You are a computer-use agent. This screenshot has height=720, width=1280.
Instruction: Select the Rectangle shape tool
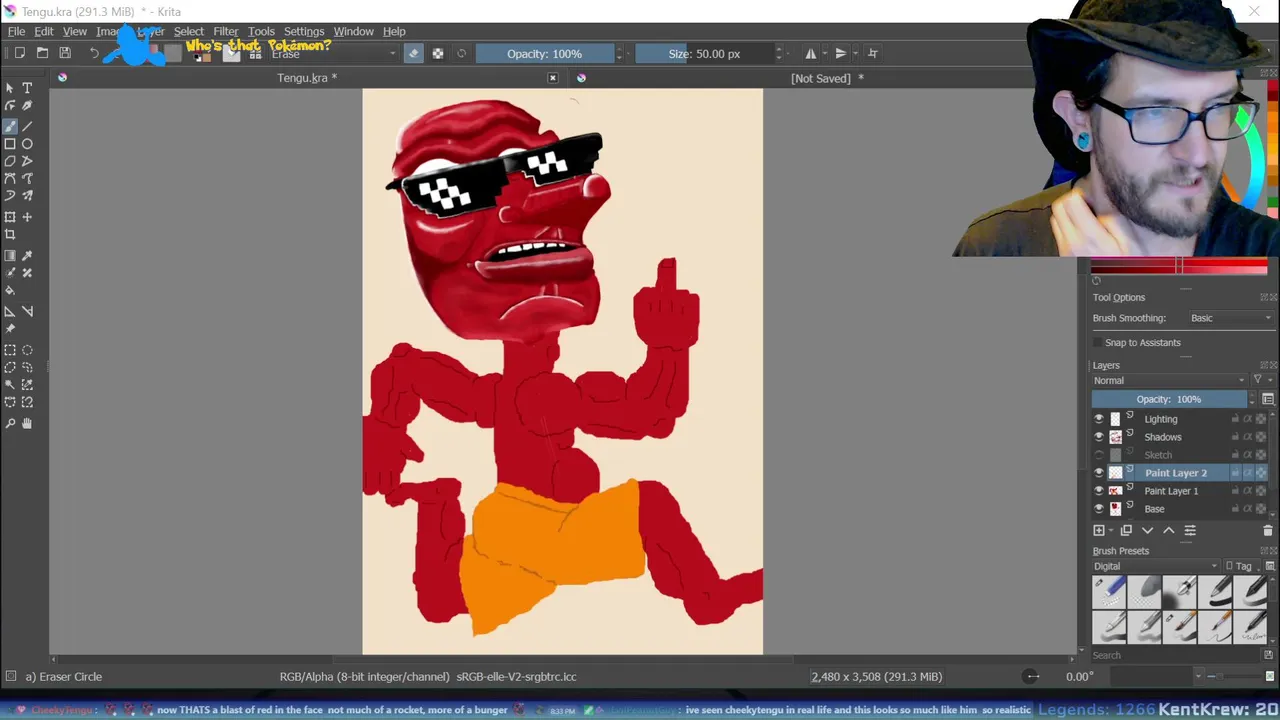10,144
